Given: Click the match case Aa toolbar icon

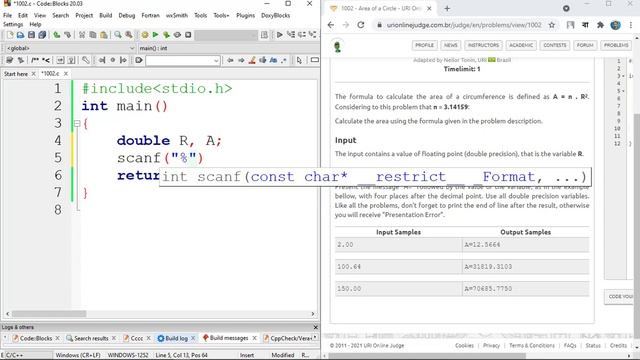Looking at the screenshot, I should 273,60.
